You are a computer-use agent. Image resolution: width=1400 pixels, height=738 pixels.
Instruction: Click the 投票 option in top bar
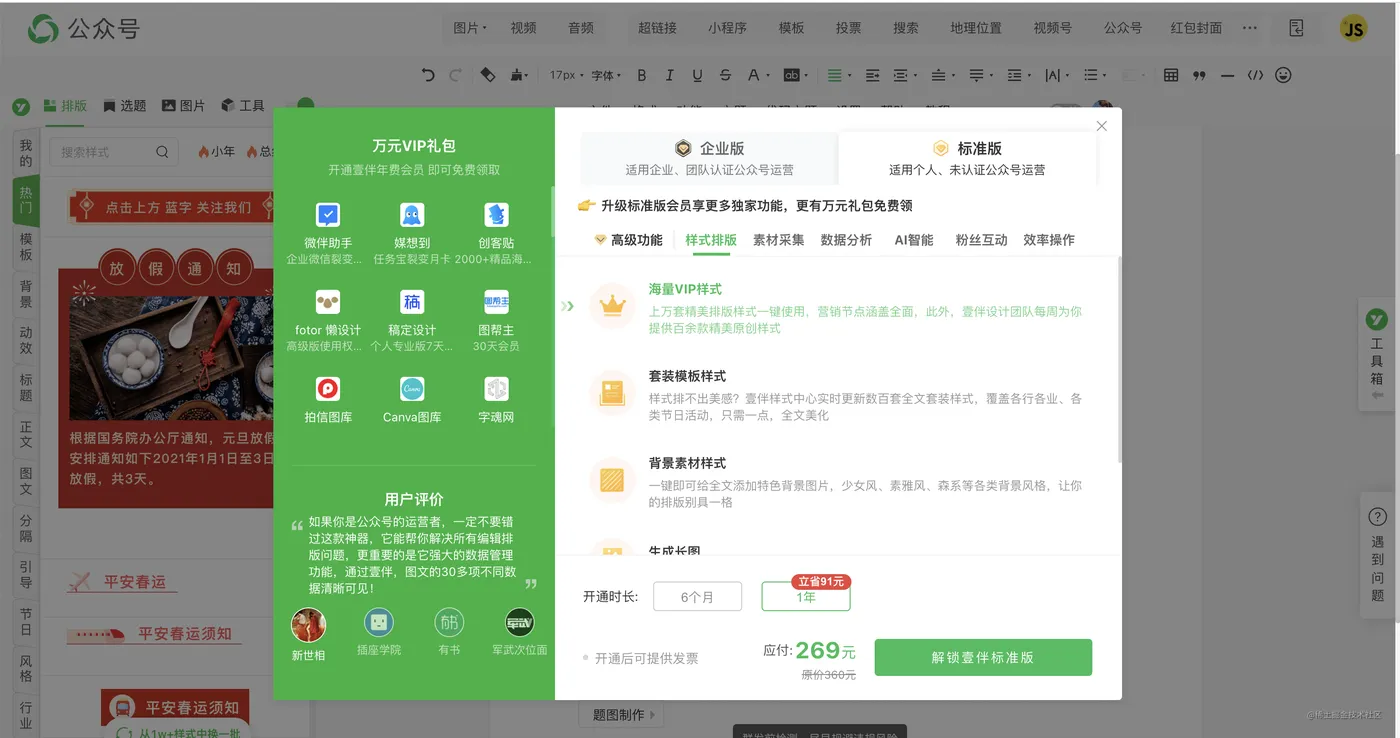(848, 28)
